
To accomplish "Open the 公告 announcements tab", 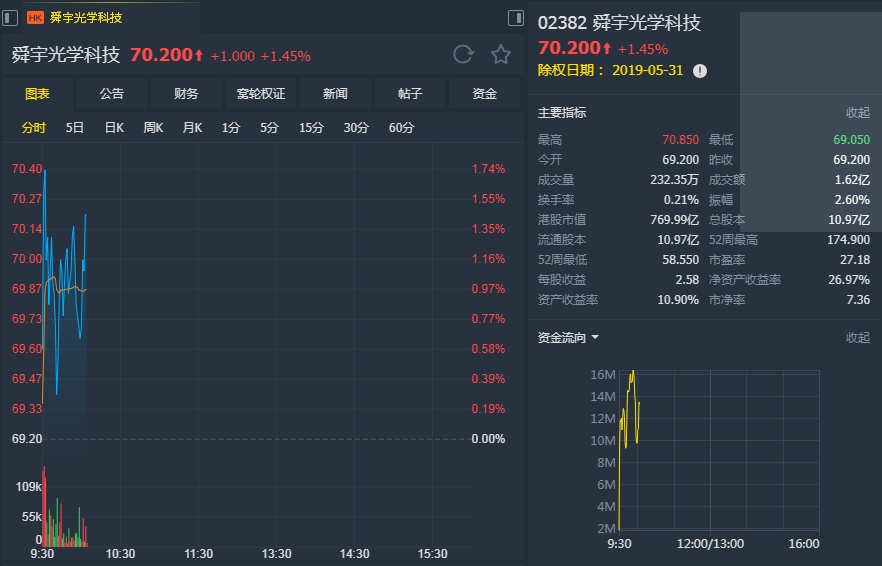I will tap(112, 94).
